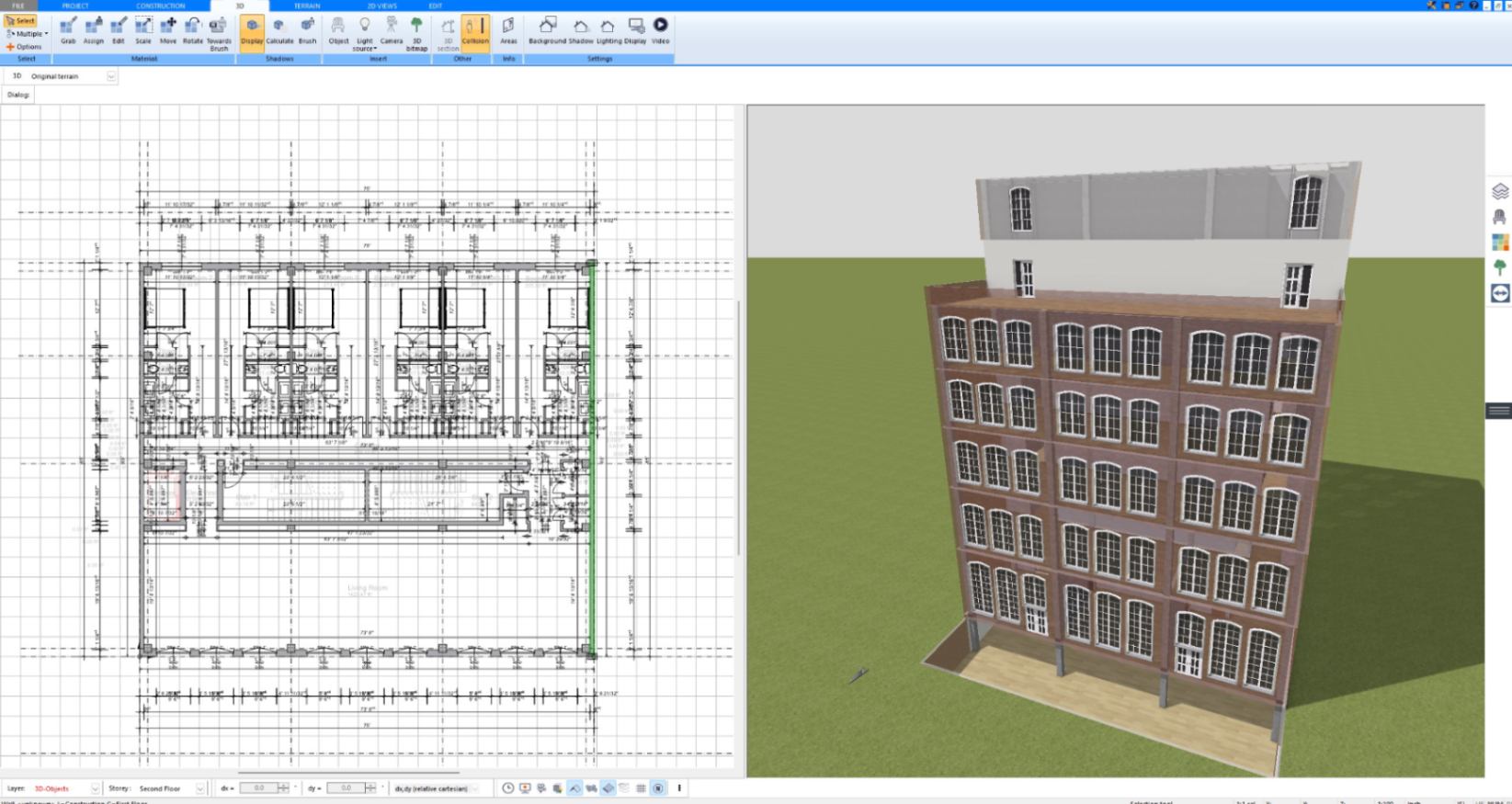The height and width of the screenshot is (804, 1512).
Task: Open the Edit material tool
Action: (x=119, y=30)
